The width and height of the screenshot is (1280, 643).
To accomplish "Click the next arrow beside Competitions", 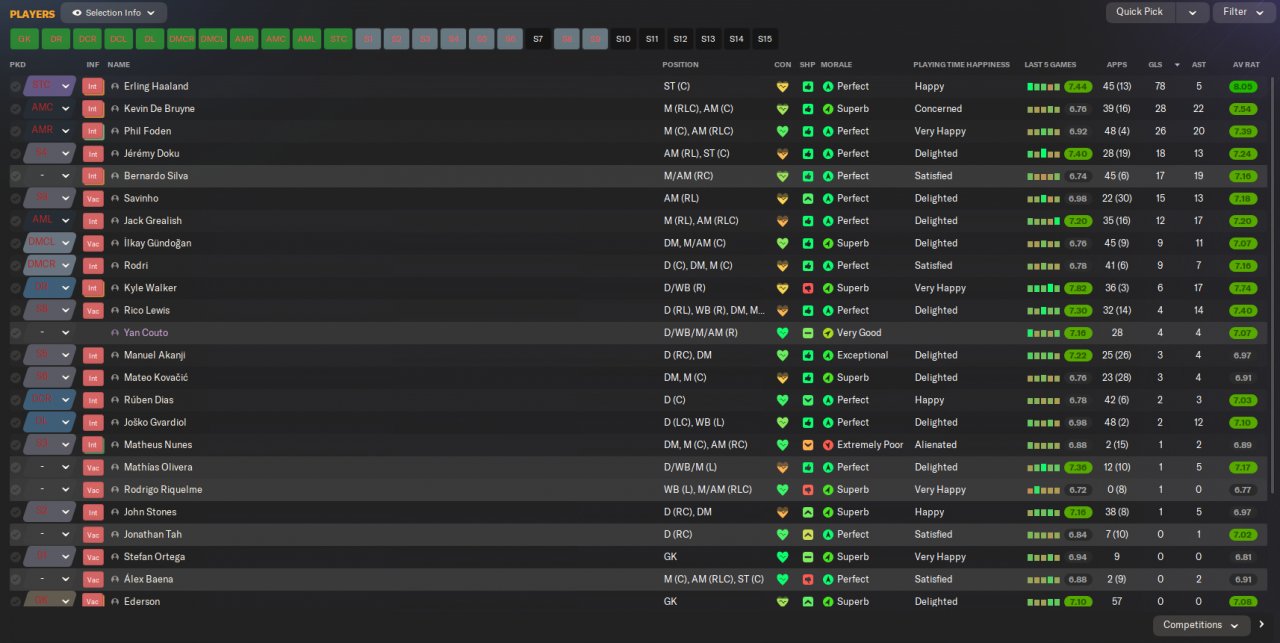I will coord(1262,625).
